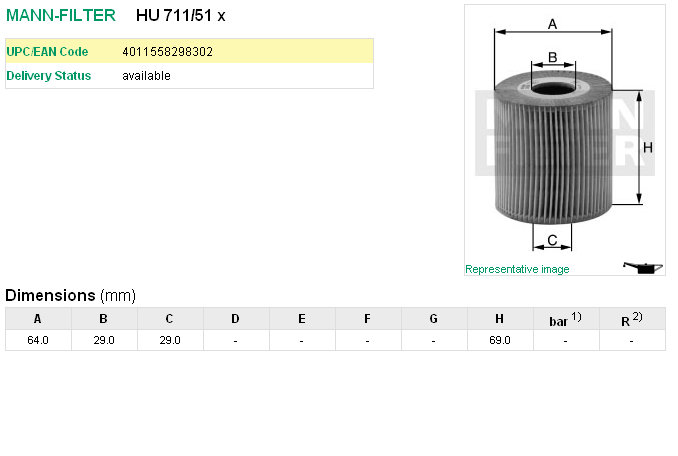Click the column B header

pyautogui.click(x=104, y=319)
